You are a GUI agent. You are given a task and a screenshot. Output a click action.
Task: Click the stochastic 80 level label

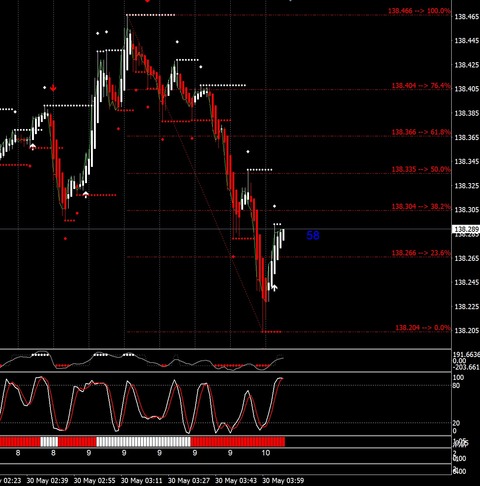point(456,386)
